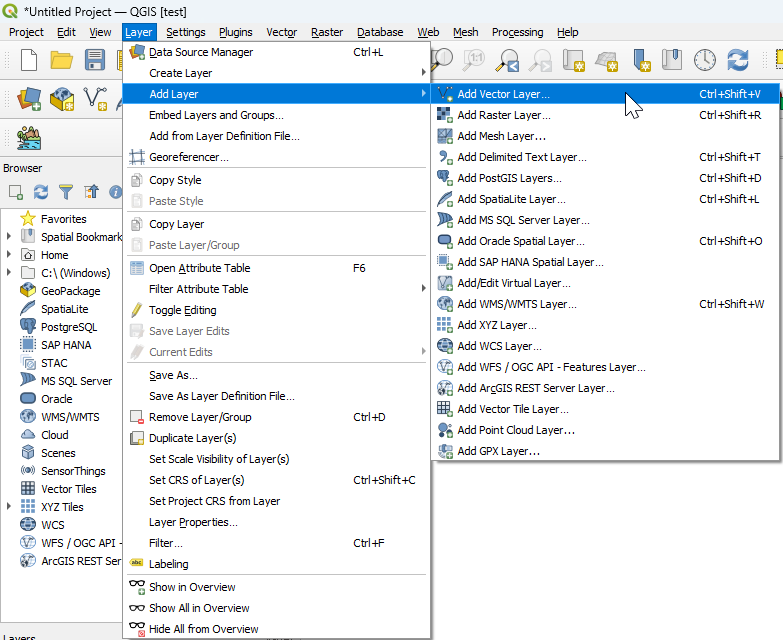Open the Filter Attribute Table submenu
The width and height of the screenshot is (783, 640).
pos(198,289)
